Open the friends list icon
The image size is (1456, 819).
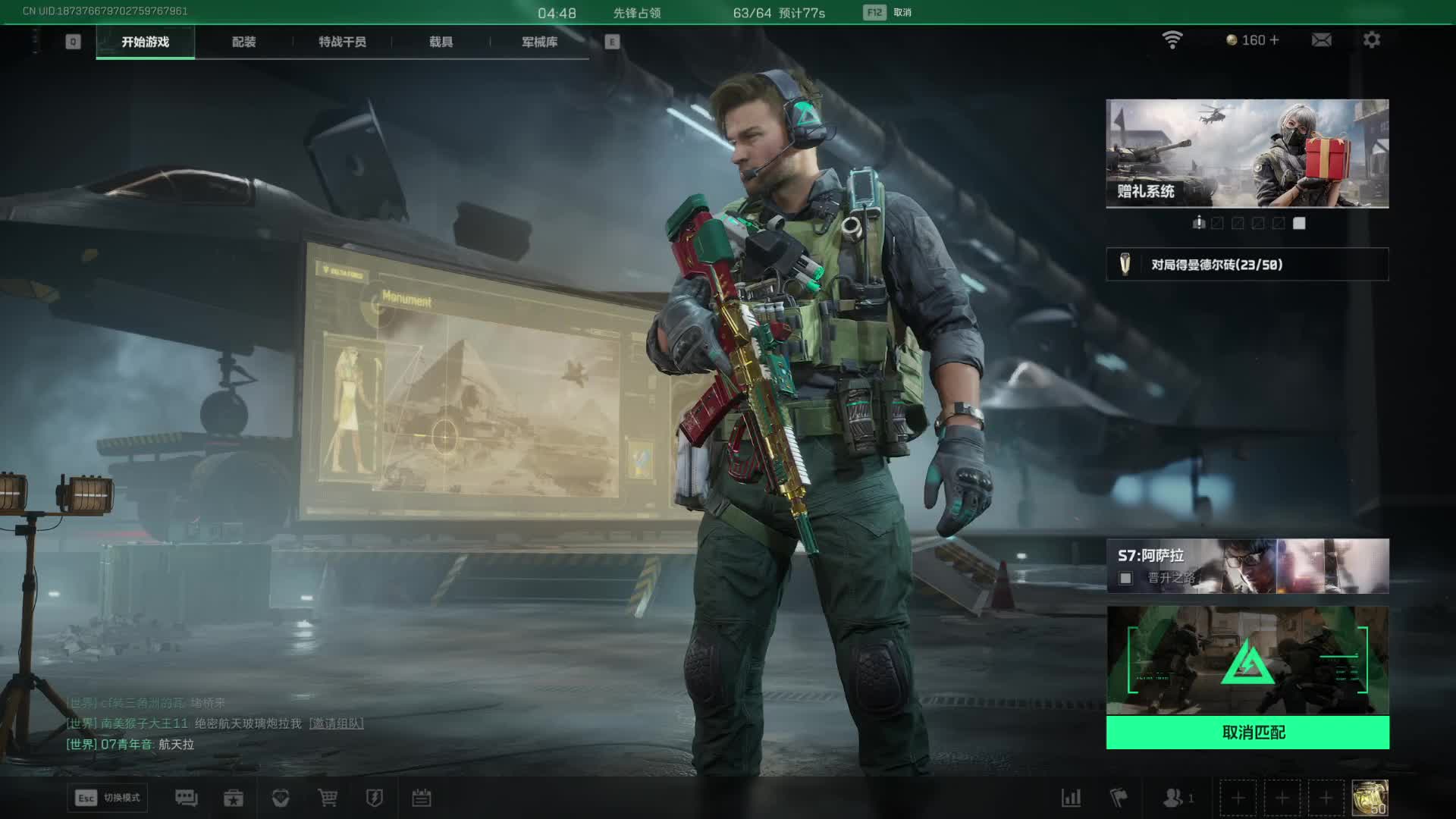click(1174, 798)
